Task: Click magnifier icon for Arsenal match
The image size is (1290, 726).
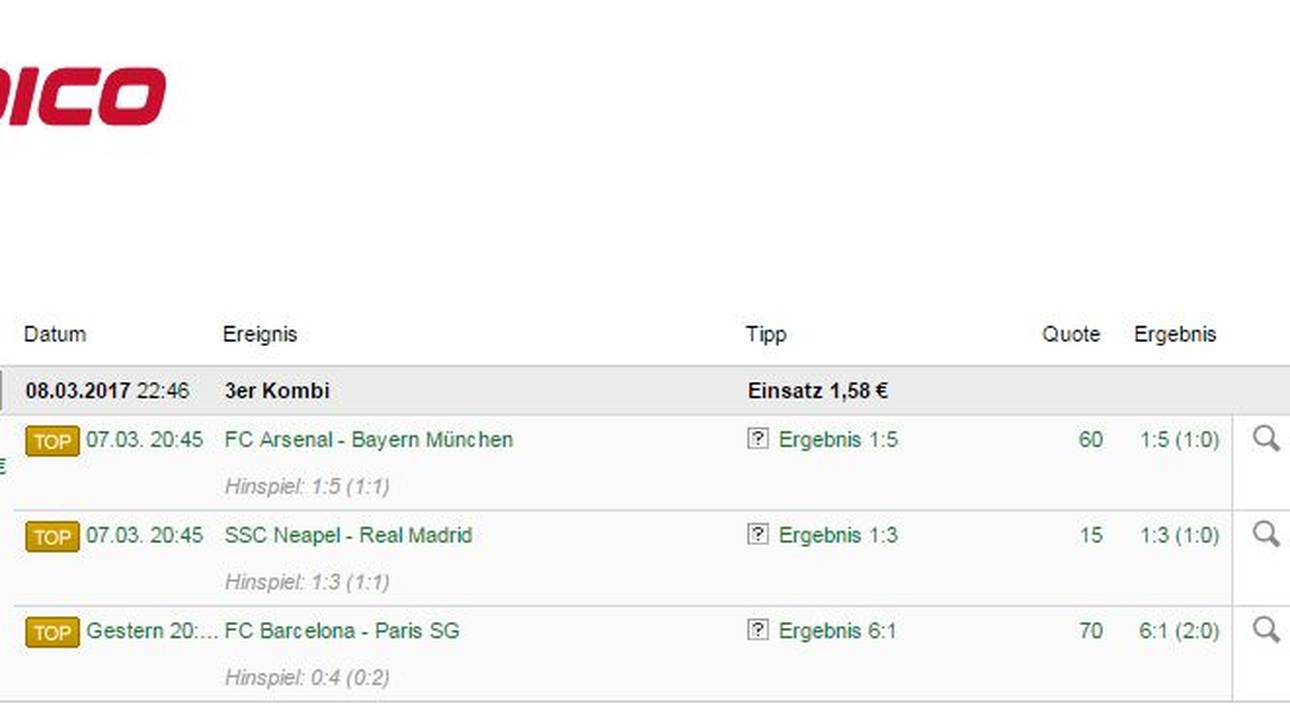Action: (x=1266, y=438)
